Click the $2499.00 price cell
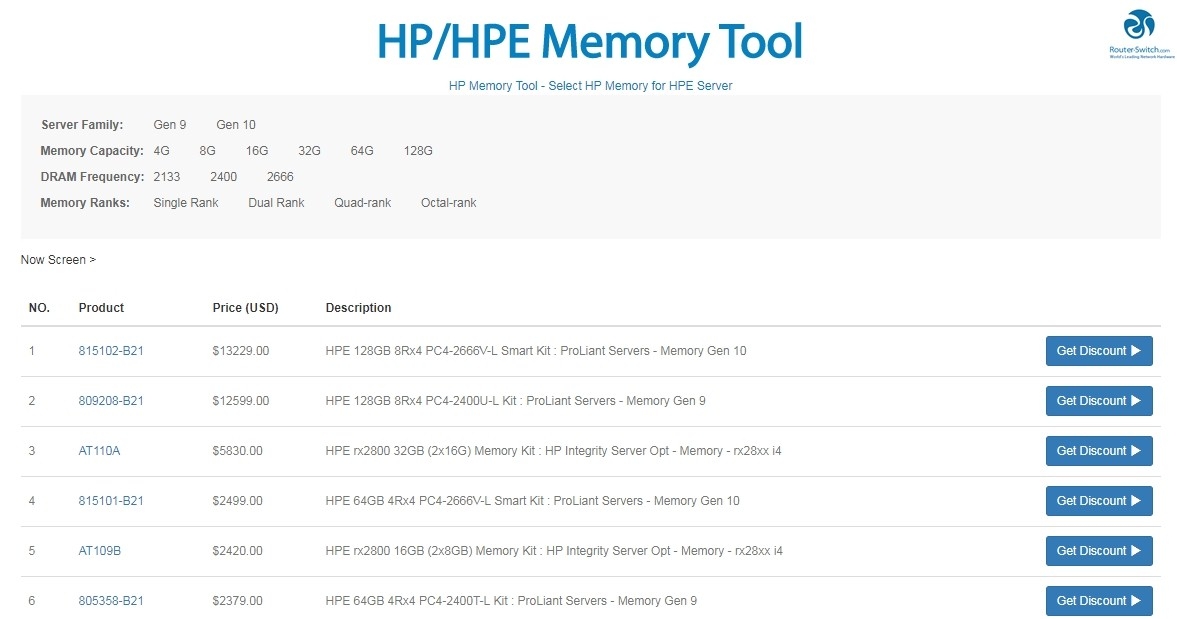The width and height of the screenshot is (1177, 619). [x=237, y=501]
